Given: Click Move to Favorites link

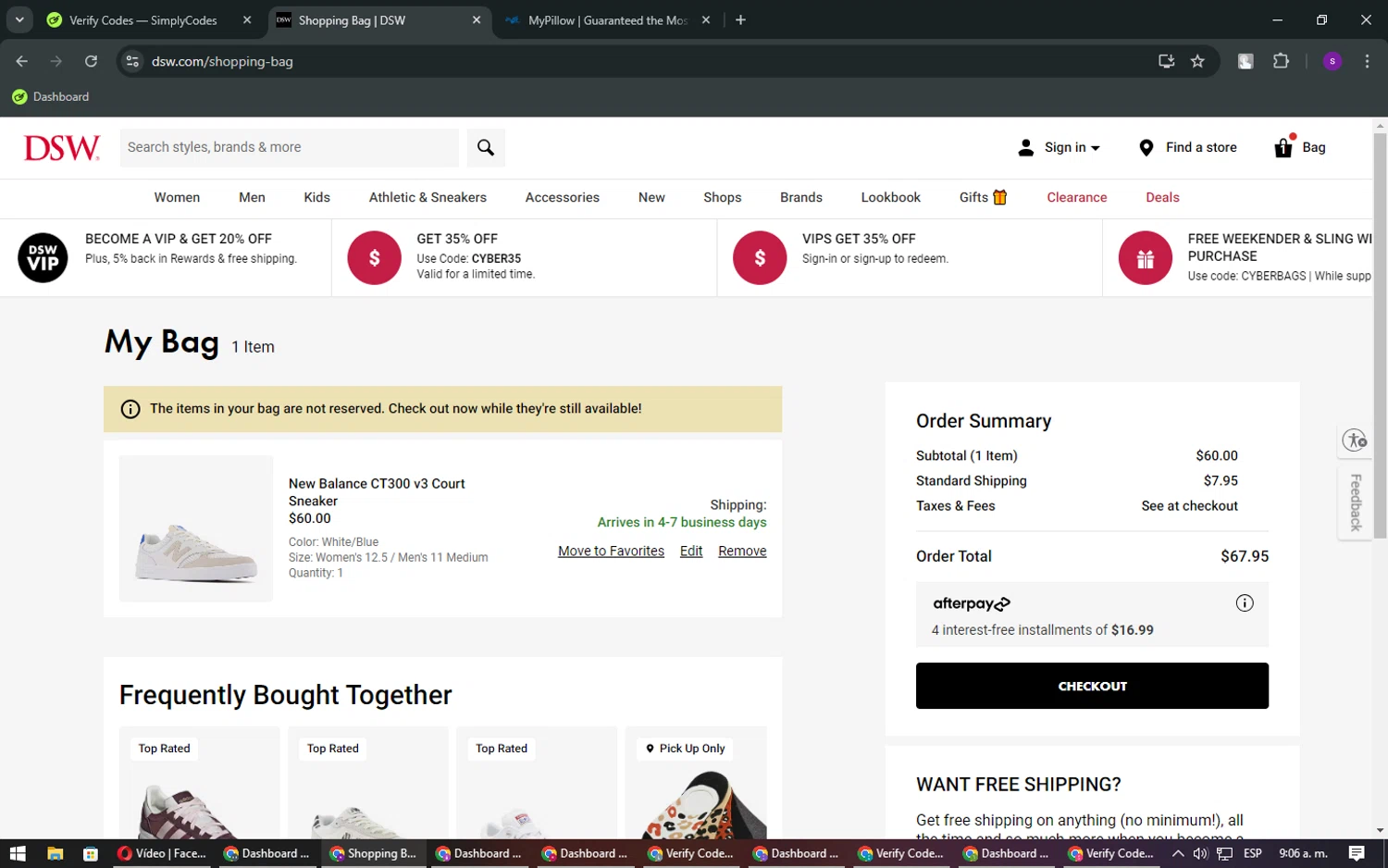Looking at the screenshot, I should click(611, 552).
